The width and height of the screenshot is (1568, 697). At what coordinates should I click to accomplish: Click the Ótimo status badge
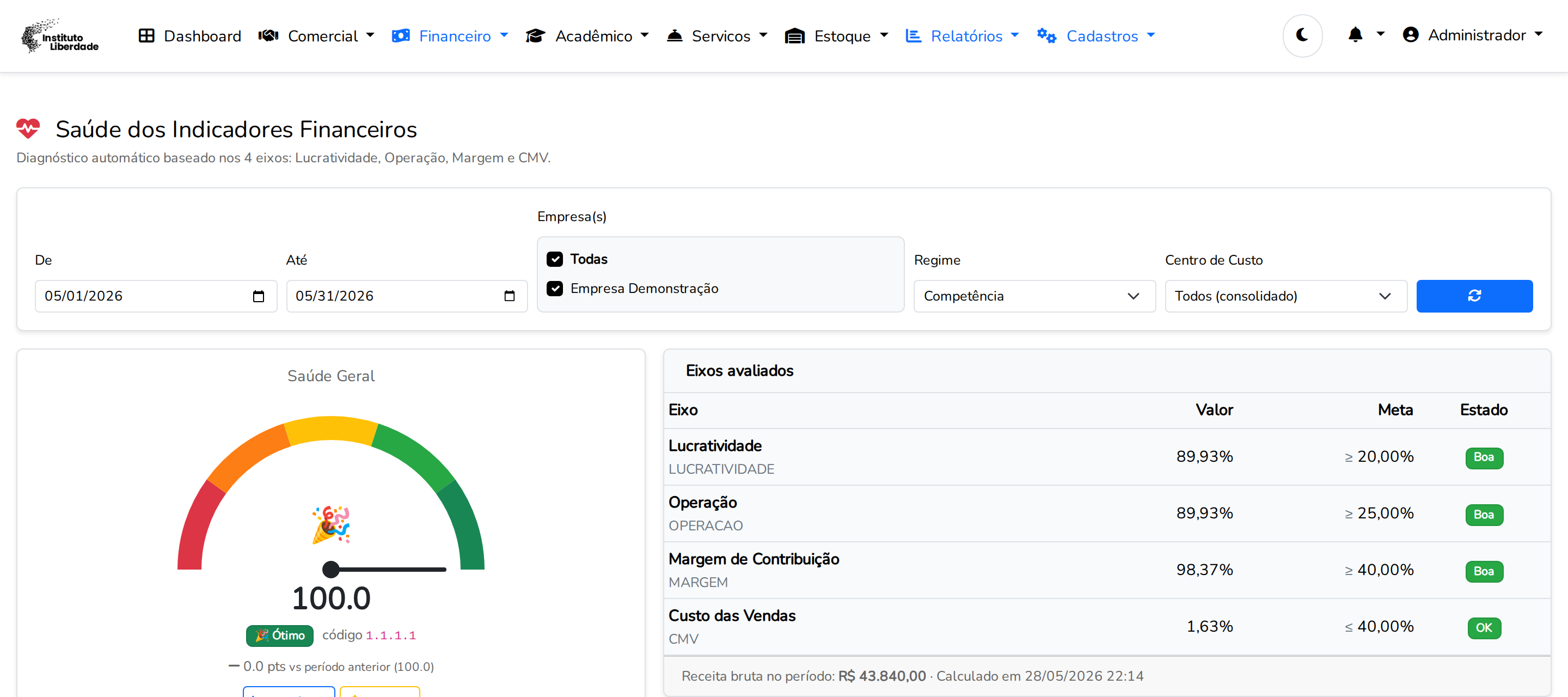point(279,635)
